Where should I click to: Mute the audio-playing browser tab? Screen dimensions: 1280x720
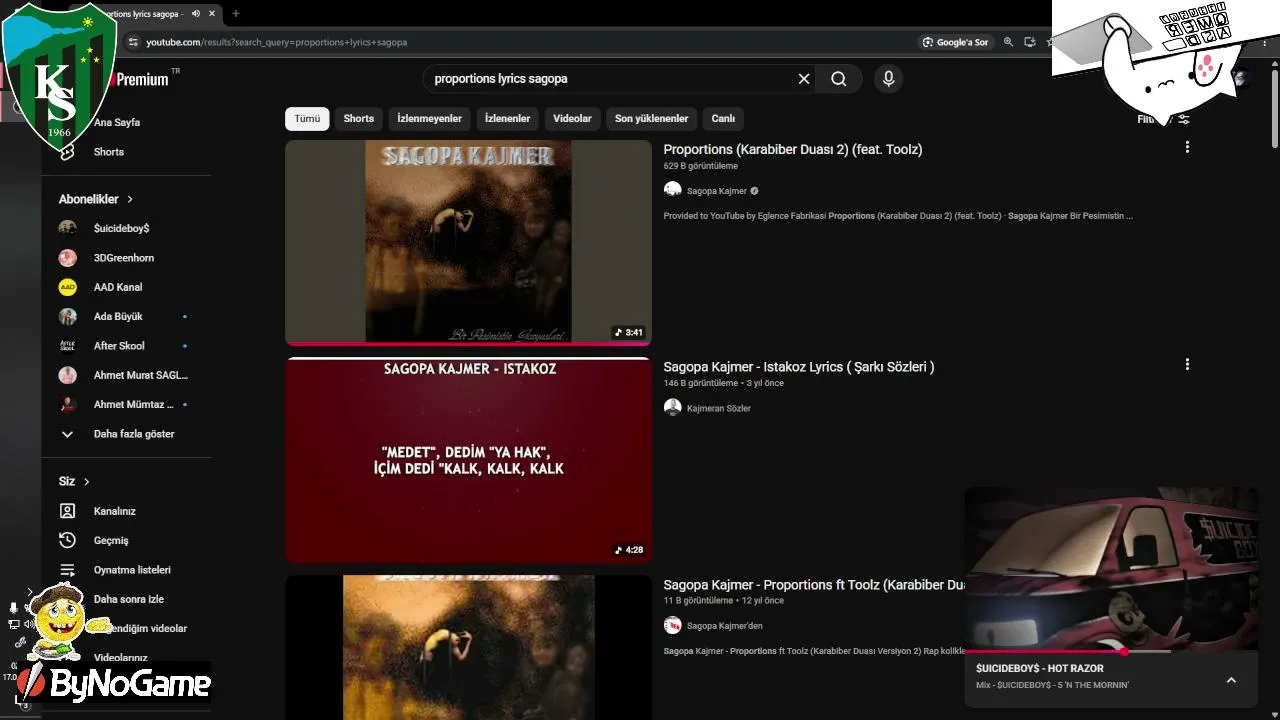click(x=196, y=14)
